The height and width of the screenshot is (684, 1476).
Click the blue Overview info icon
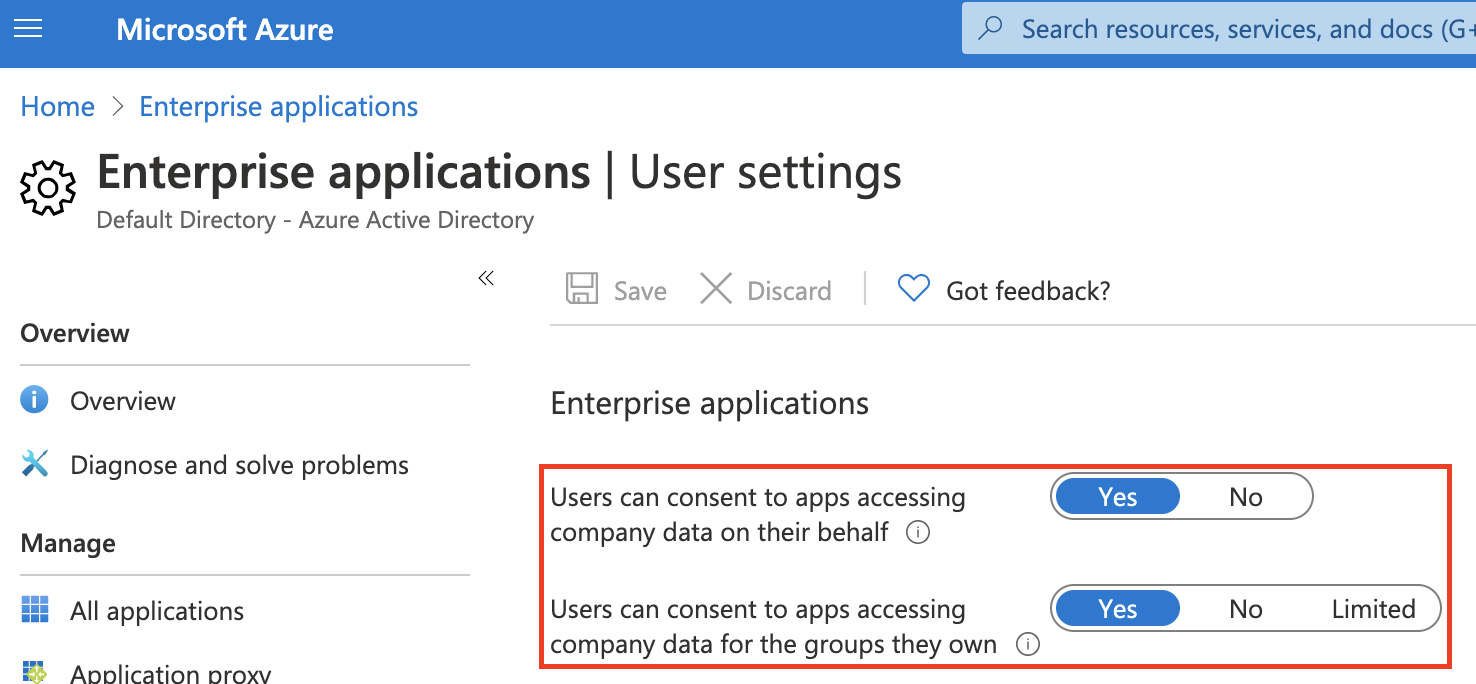34,401
